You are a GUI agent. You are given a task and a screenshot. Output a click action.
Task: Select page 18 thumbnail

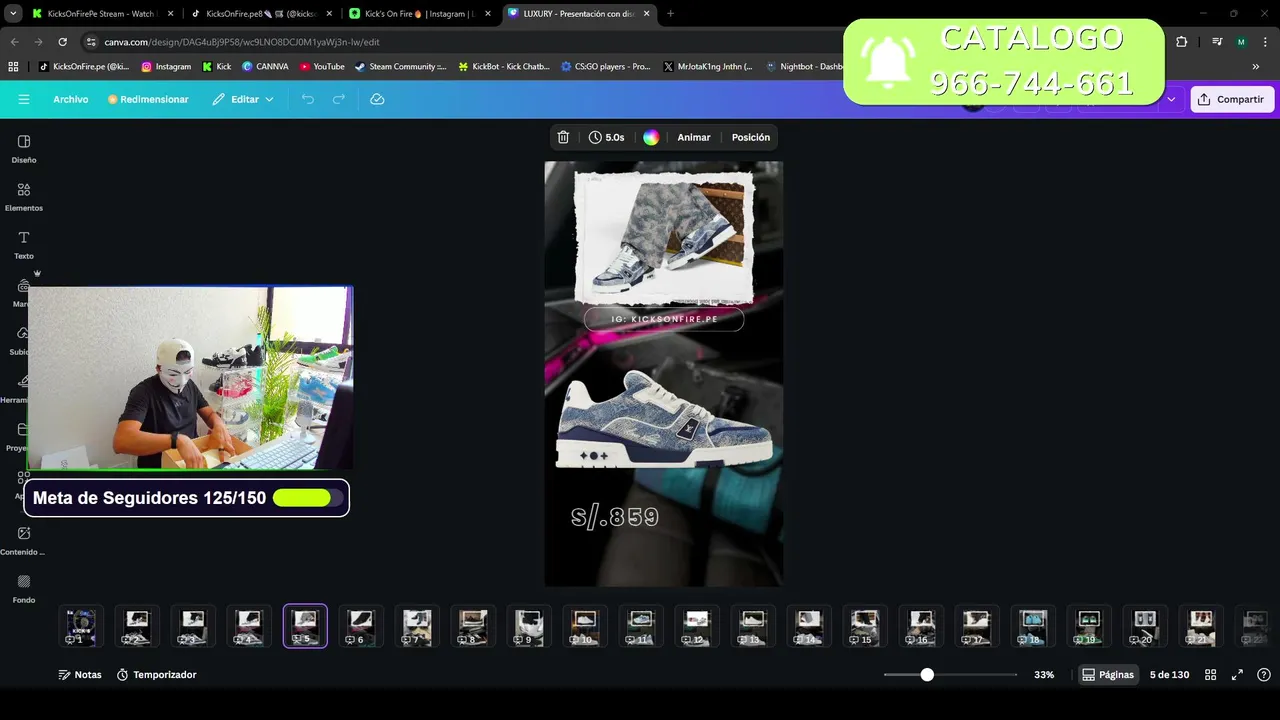pyautogui.click(x=1033, y=626)
